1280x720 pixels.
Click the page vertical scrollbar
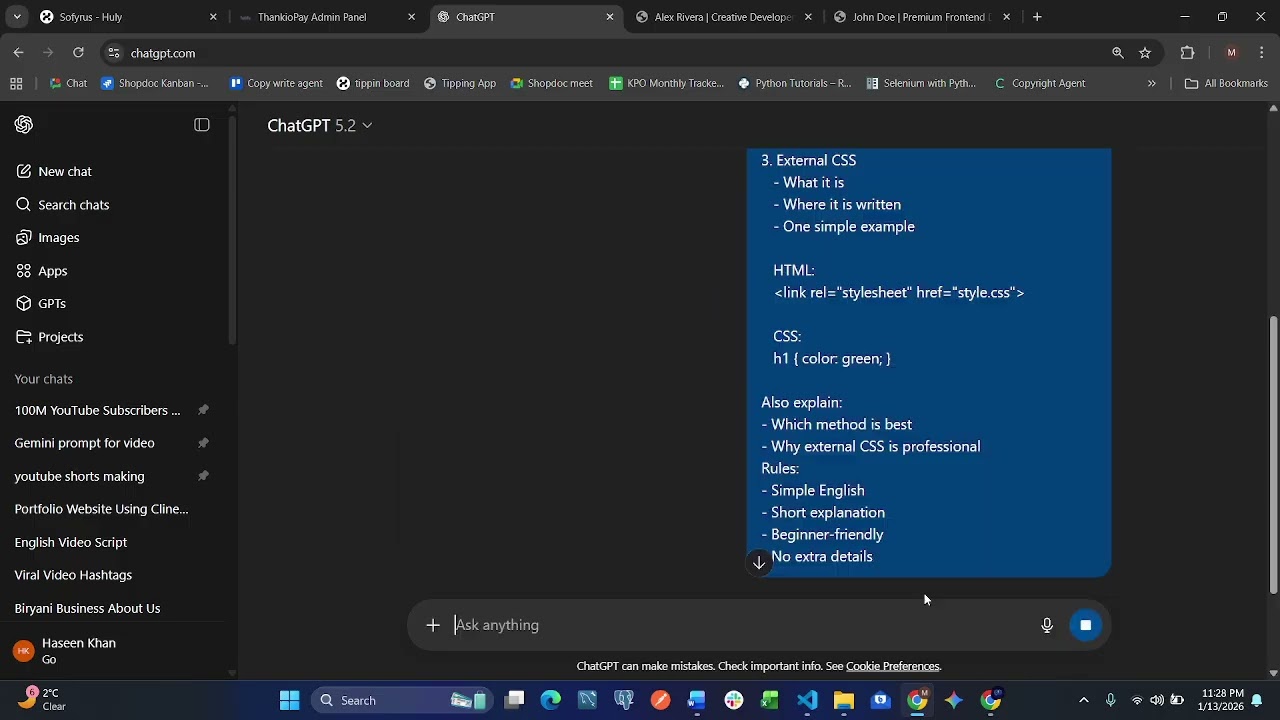coord(1273,456)
